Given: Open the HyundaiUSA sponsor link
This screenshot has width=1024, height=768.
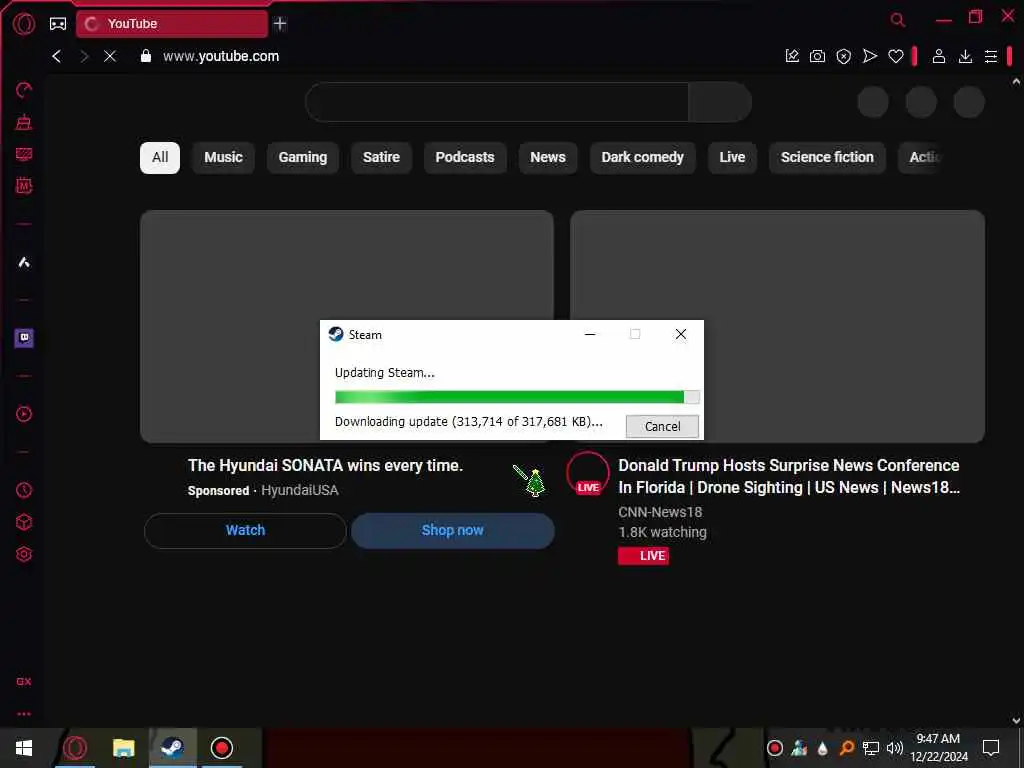Looking at the screenshot, I should click(x=300, y=490).
